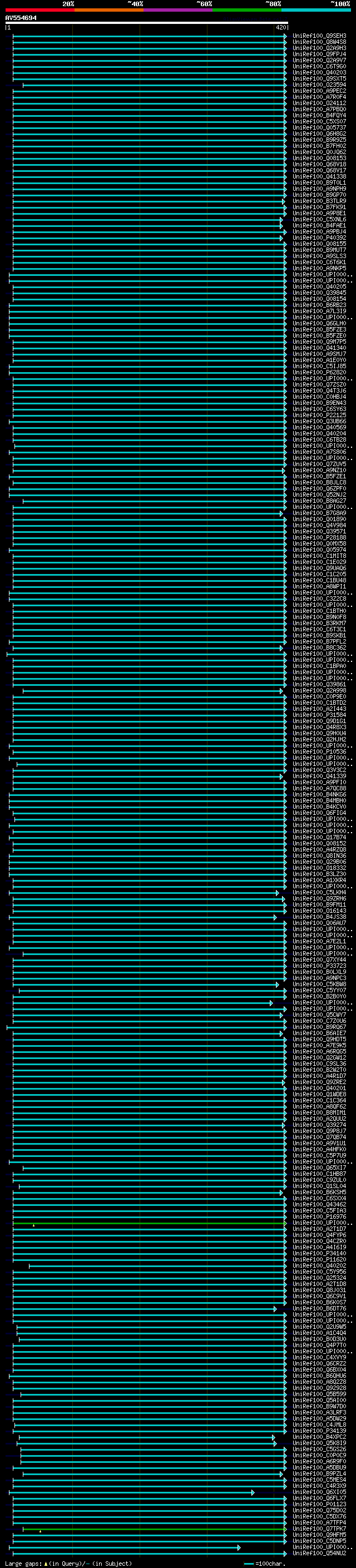The image size is (356, 1568).
Task: Select the UniRef100_Q40203 label
Action: point(319,72)
